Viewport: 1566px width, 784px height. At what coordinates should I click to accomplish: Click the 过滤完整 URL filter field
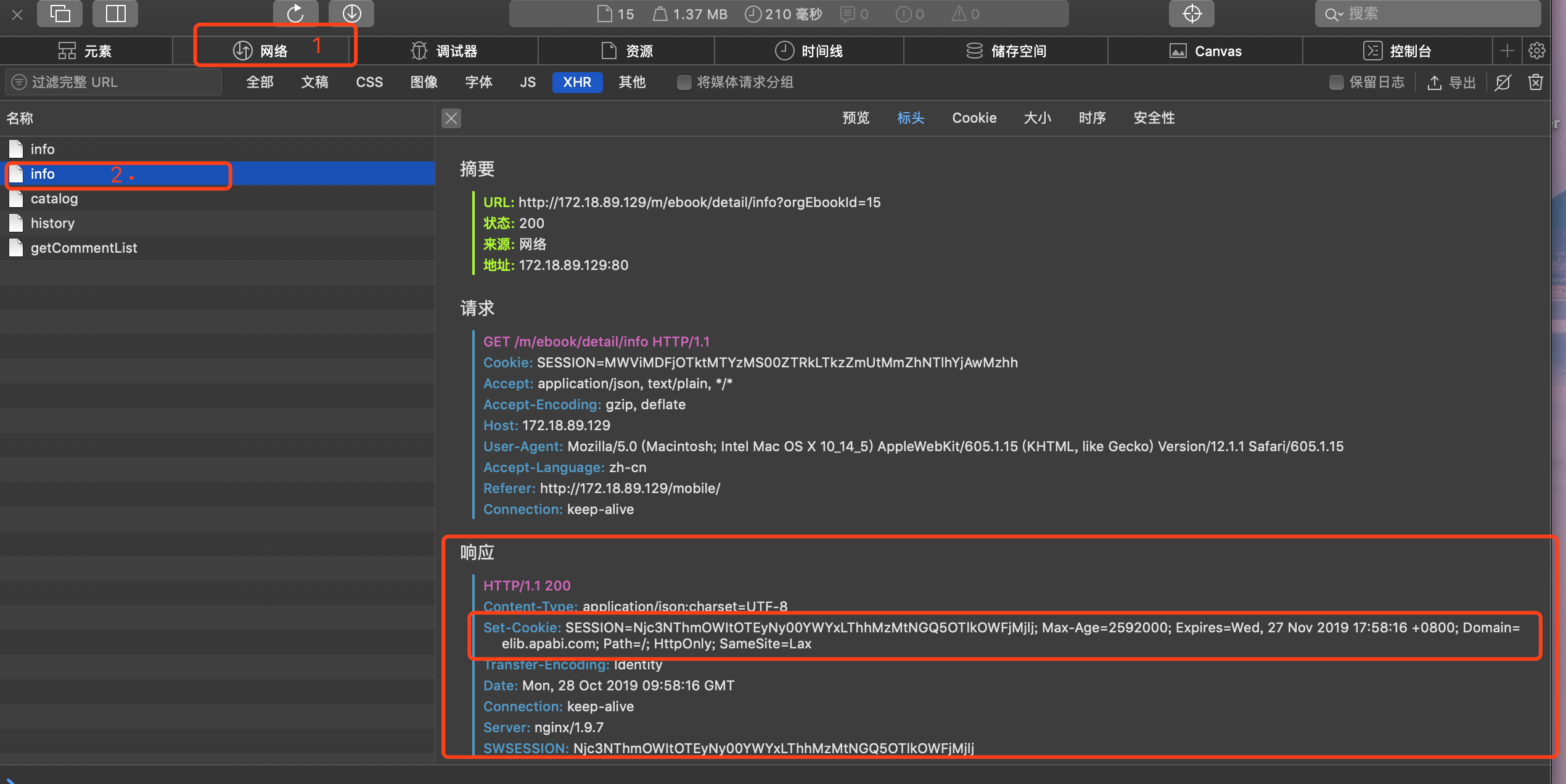tap(114, 82)
